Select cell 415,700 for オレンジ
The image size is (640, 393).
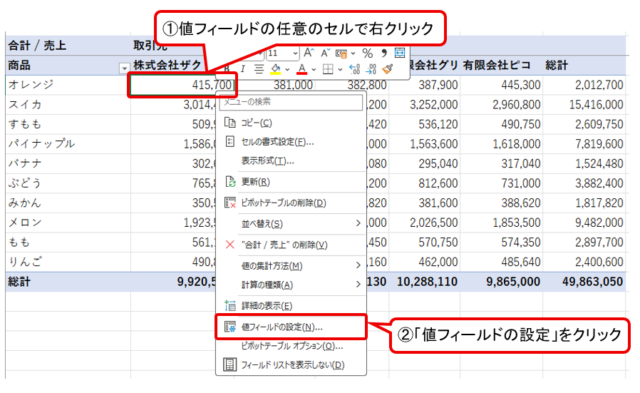click(182, 85)
